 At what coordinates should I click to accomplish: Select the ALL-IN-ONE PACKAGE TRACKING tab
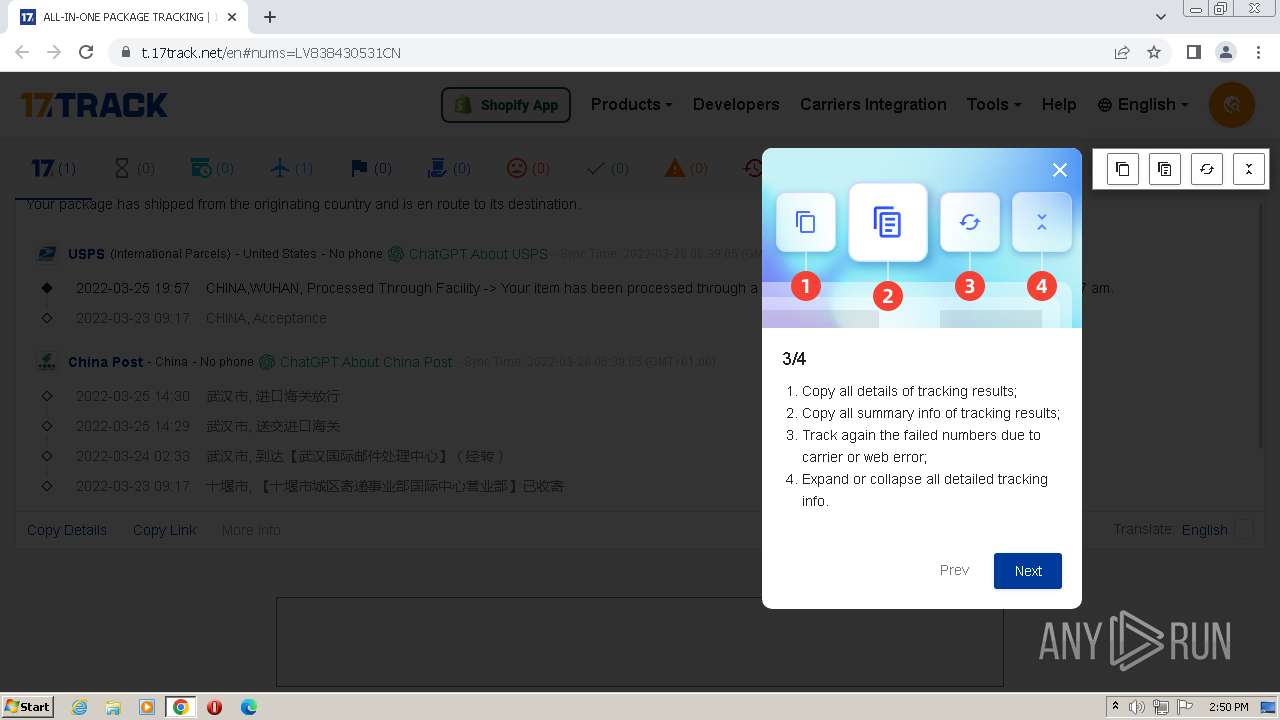[130, 17]
